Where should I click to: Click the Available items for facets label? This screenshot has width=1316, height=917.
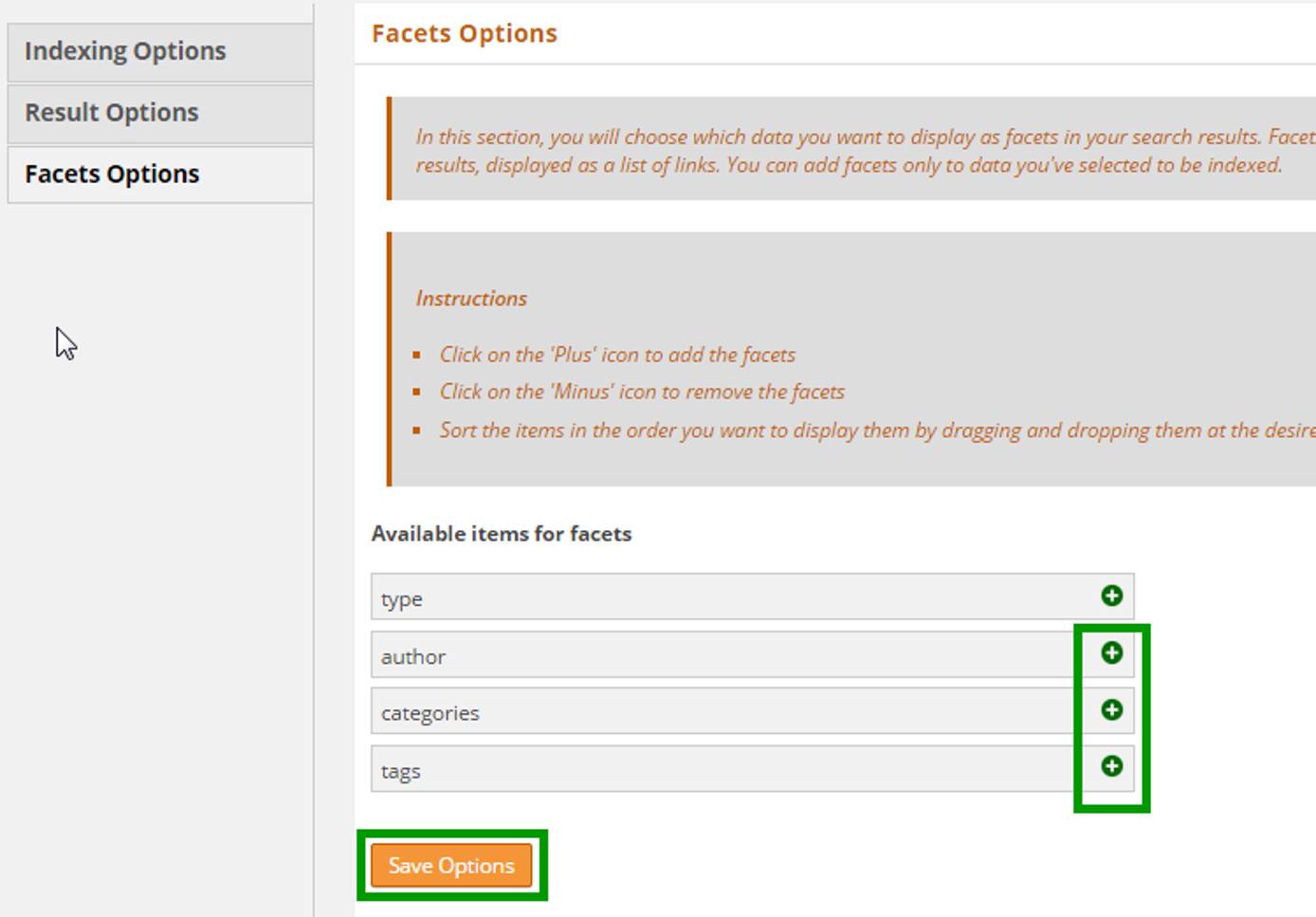(502, 533)
